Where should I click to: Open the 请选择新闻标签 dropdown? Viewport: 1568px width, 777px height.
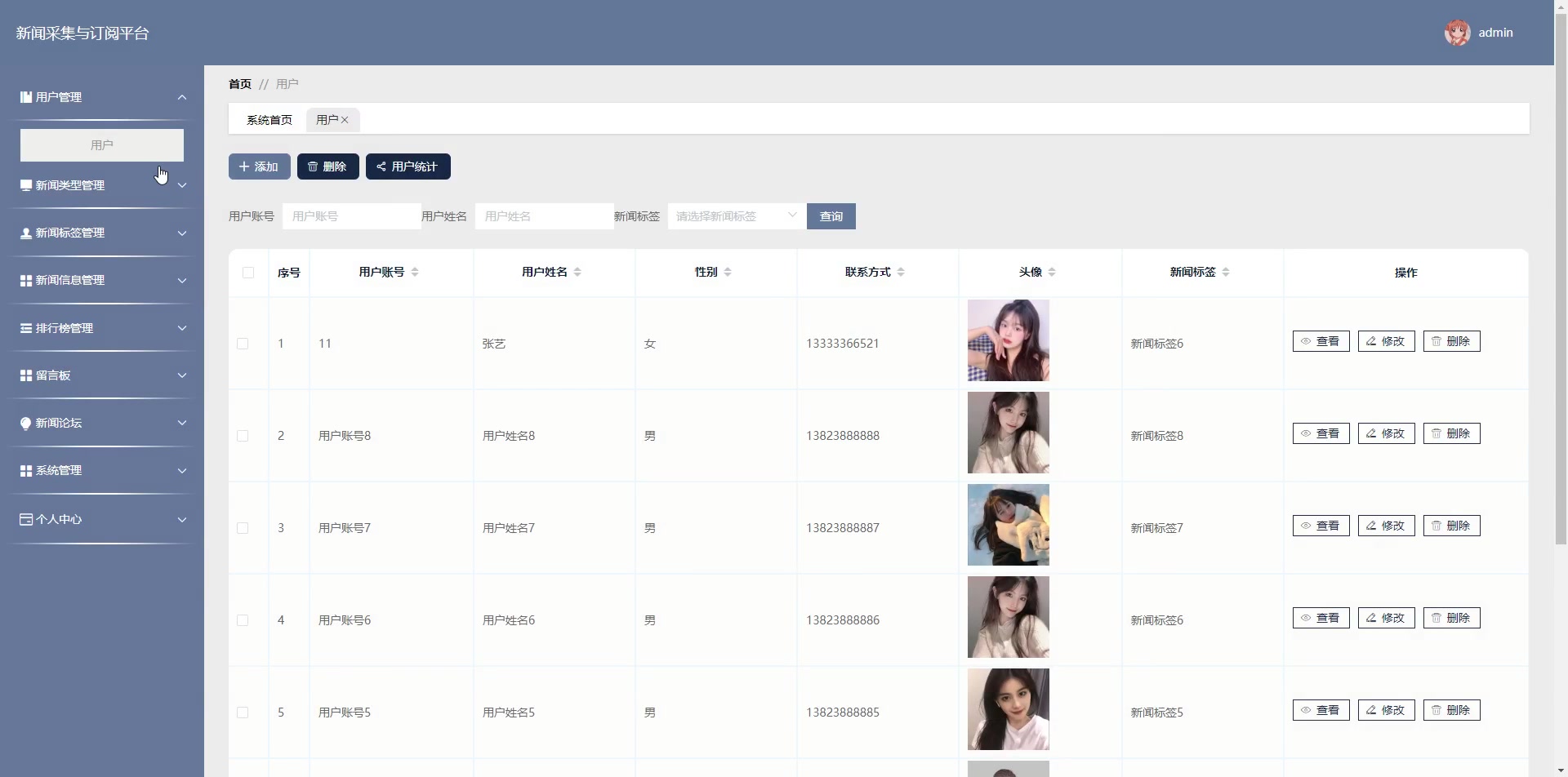tap(737, 216)
